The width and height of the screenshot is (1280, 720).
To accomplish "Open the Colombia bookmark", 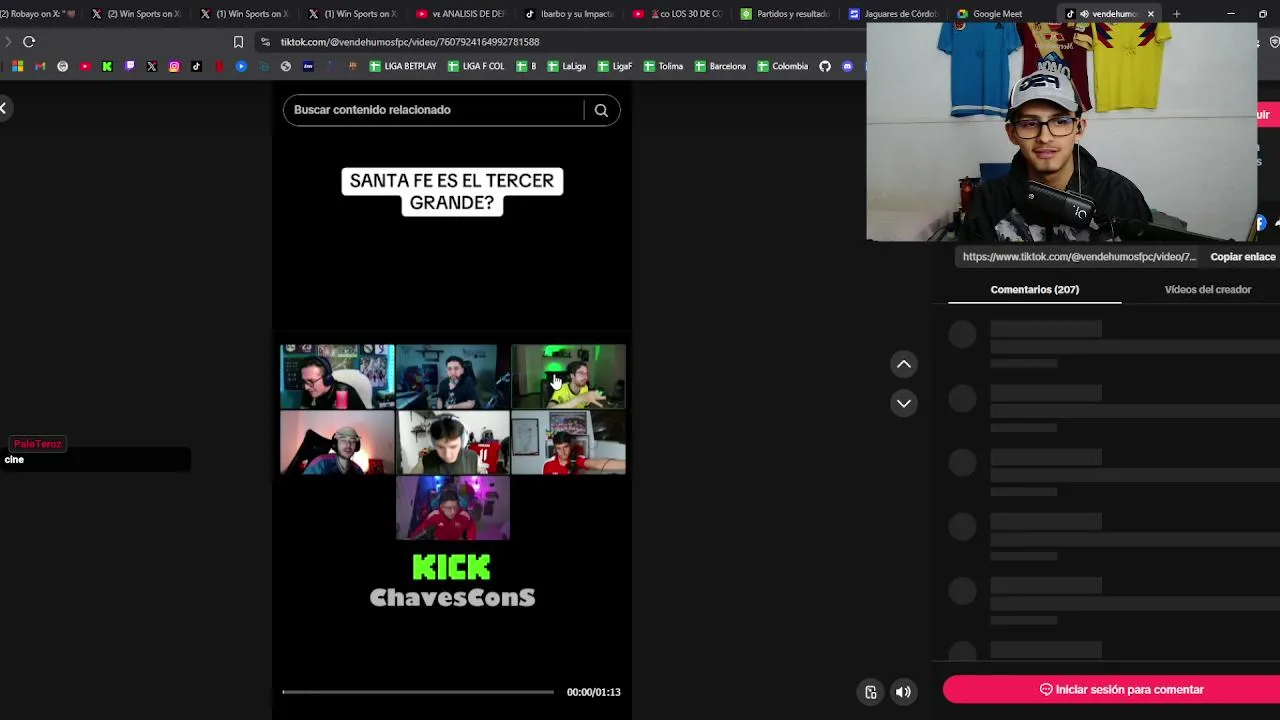I will (782, 66).
